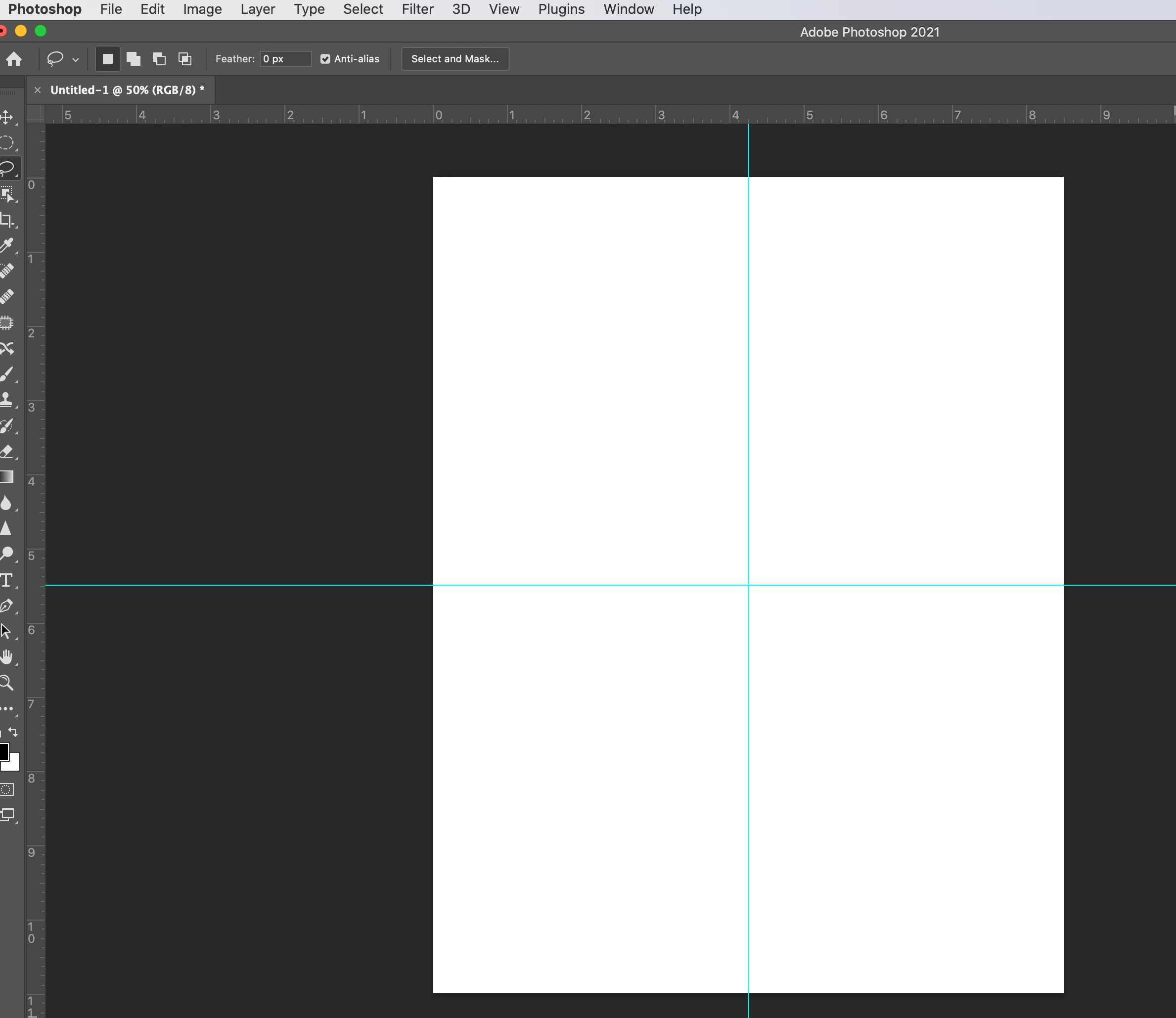Image resolution: width=1176 pixels, height=1018 pixels.
Task: Expand the Edit Toolbar three-dots menu
Action: pyautogui.click(x=7, y=708)
